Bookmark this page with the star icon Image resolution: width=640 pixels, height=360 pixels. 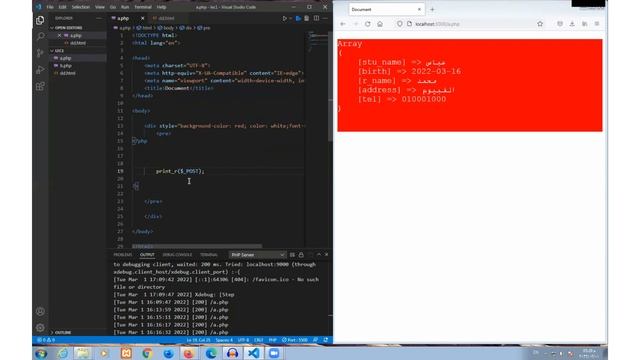tap(540, 24)
